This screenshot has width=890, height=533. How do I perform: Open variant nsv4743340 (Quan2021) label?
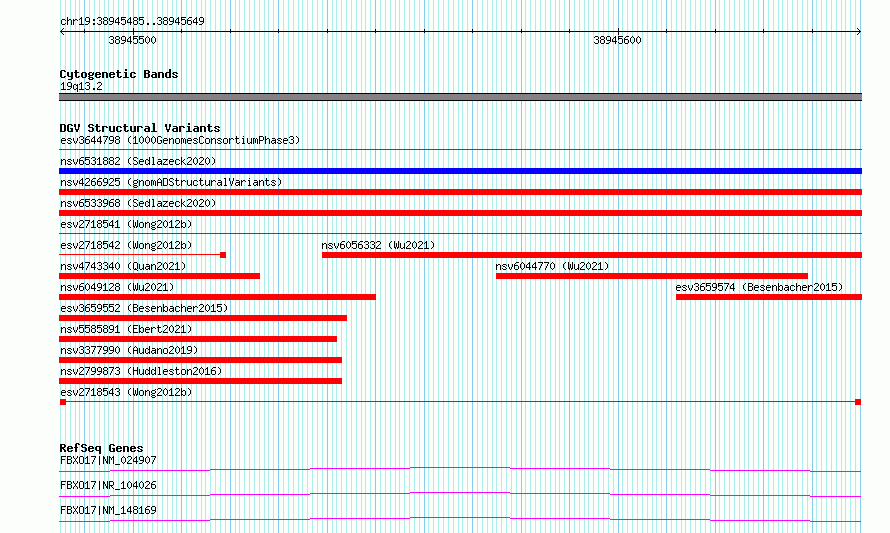point(123,266)
